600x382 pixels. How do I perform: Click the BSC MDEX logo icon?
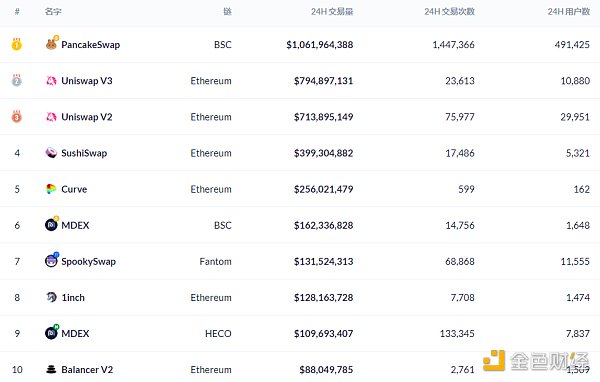tap(52, 224)
